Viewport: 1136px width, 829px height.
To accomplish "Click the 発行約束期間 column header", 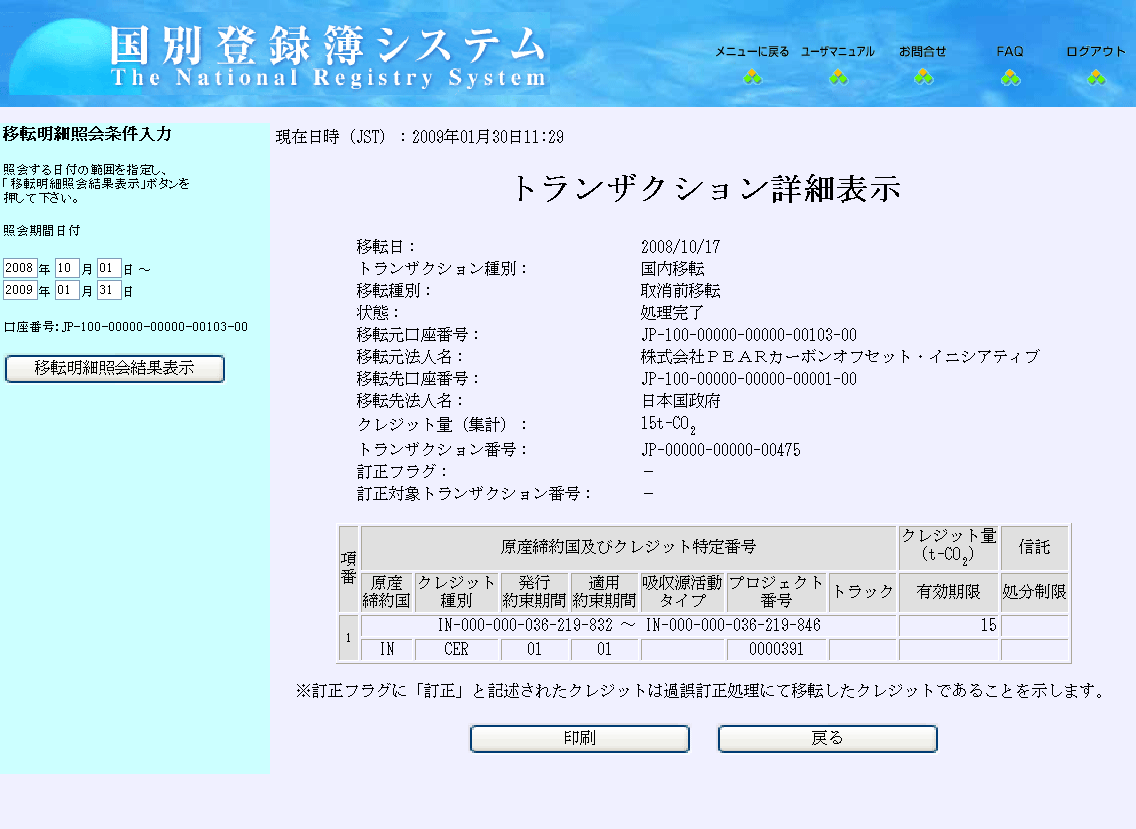I will (x=534, y=592).
